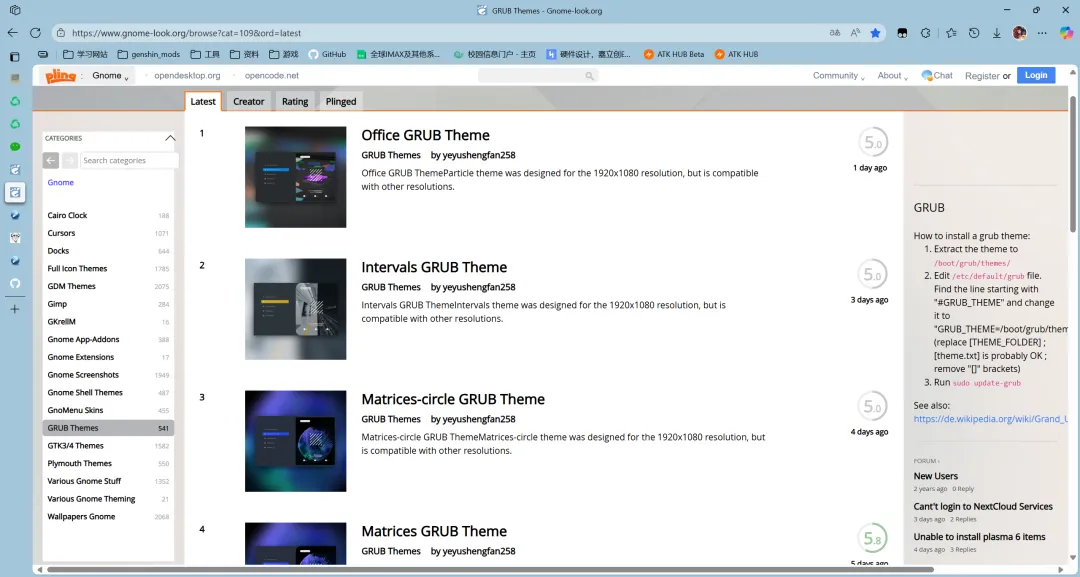Click the categories back arrow button
The width and height of the screenshot is (1080, 577).
pos(50,160)
